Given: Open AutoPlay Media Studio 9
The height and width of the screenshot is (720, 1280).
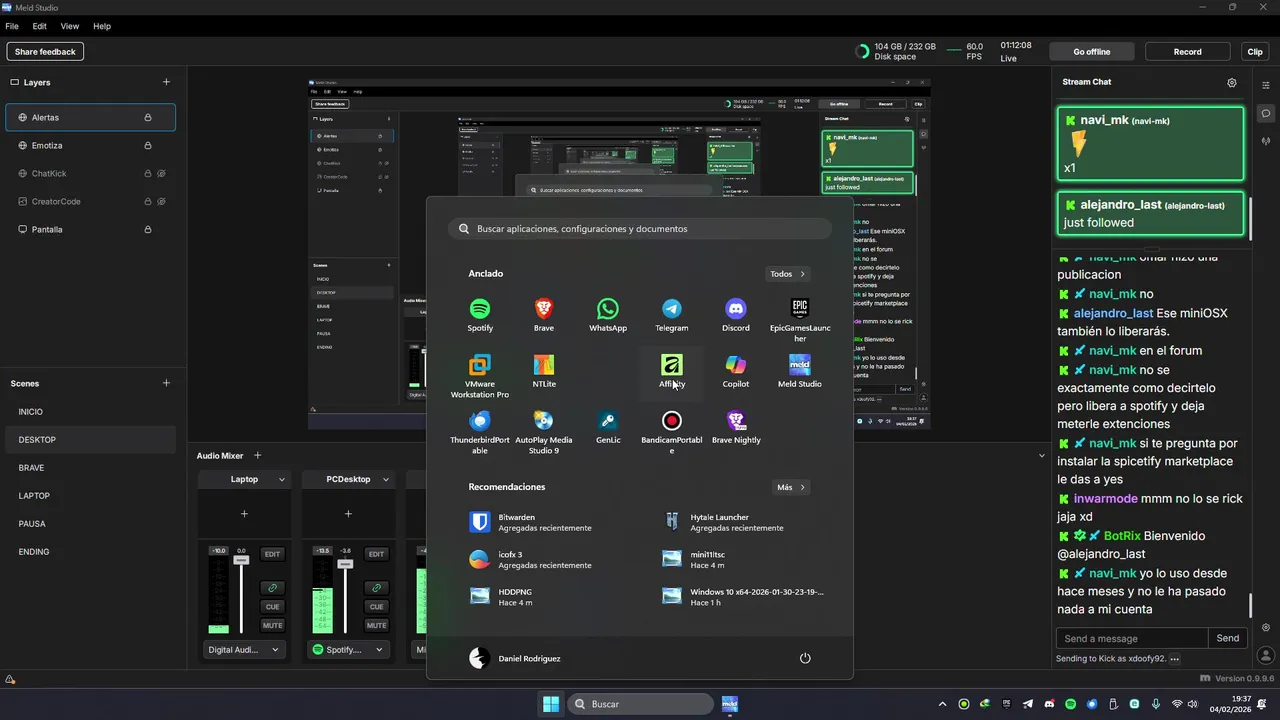Looking at the screenshot, I should (x=544, y=432).
